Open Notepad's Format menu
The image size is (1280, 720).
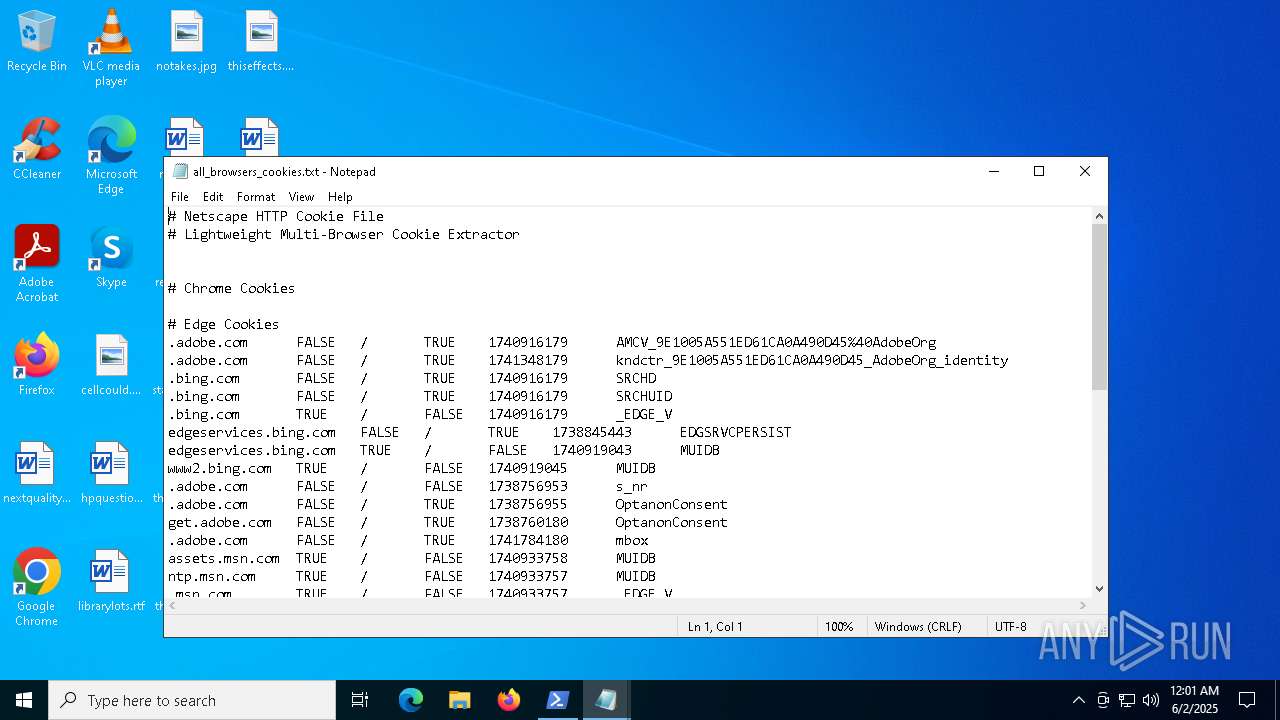[256, 197]
